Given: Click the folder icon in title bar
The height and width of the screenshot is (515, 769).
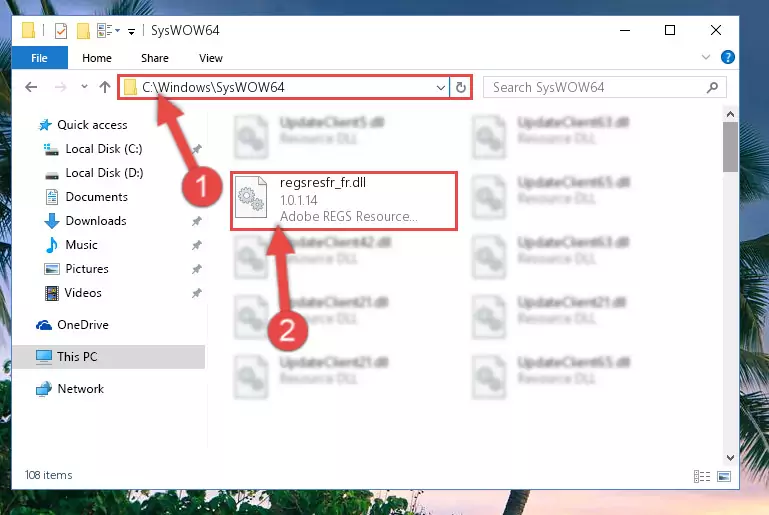Looking at the screenshot, I should coord(28,30).
